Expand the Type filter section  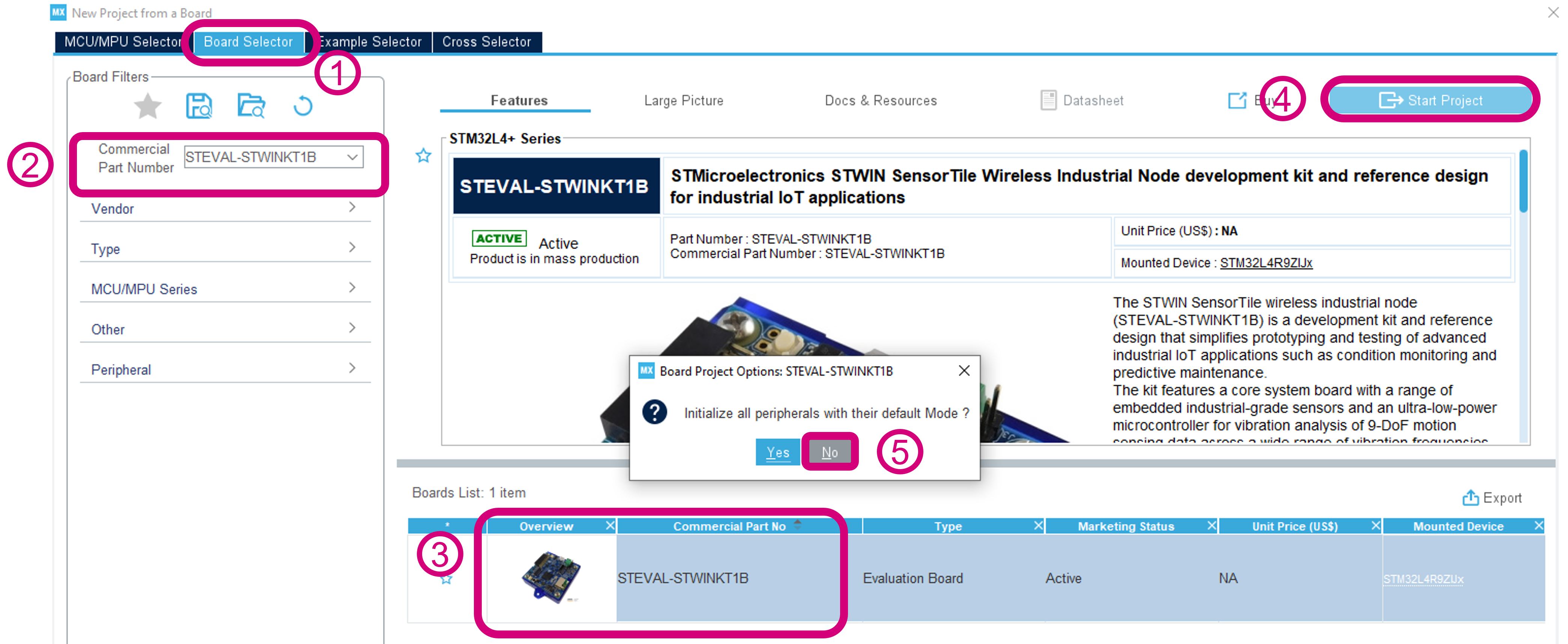(x=225, y=248)
